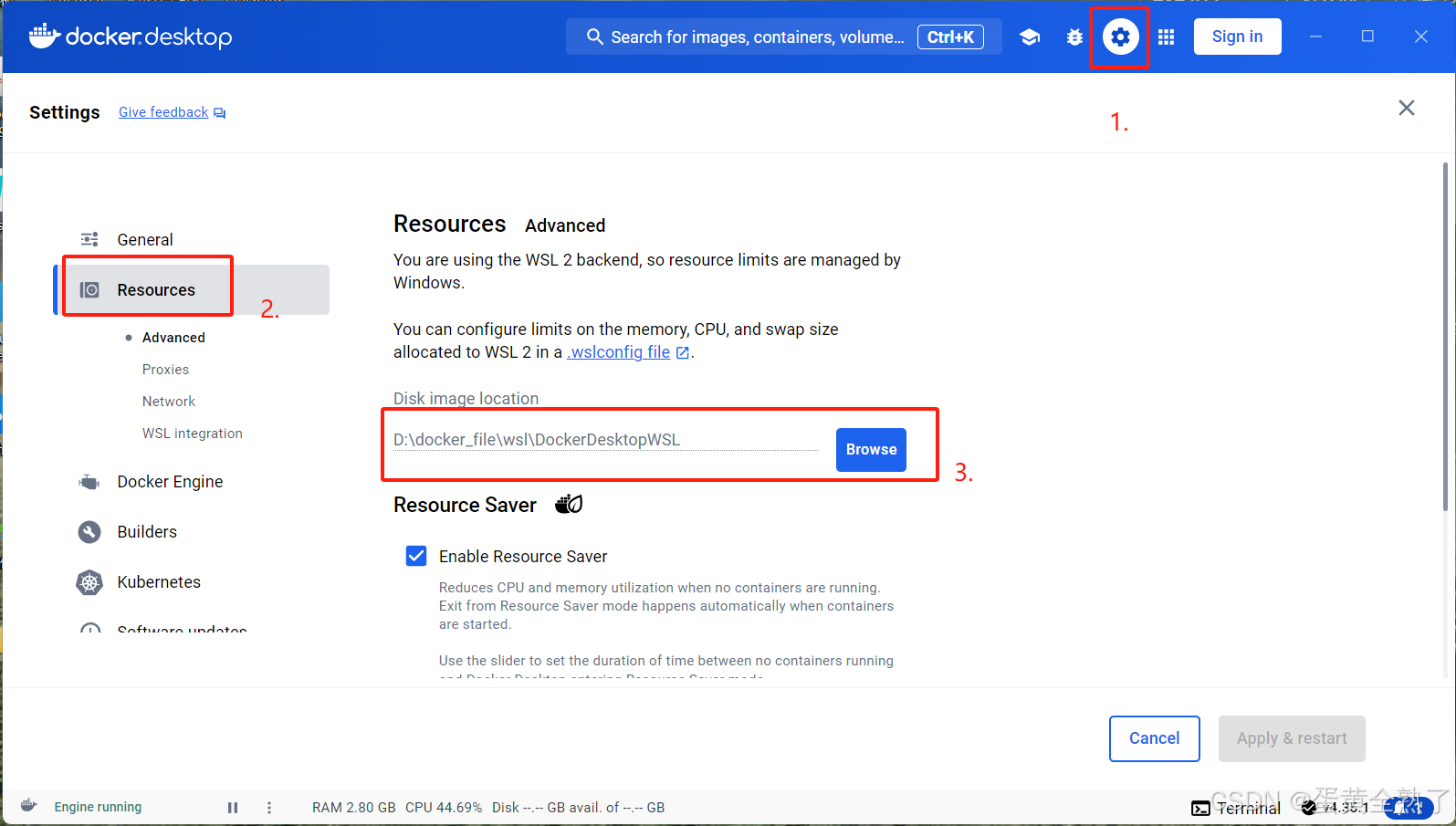The height and width of the screenshot is (826, 1456).
Task: Pause the engine with the pause icon
Action: pos(233,808)
